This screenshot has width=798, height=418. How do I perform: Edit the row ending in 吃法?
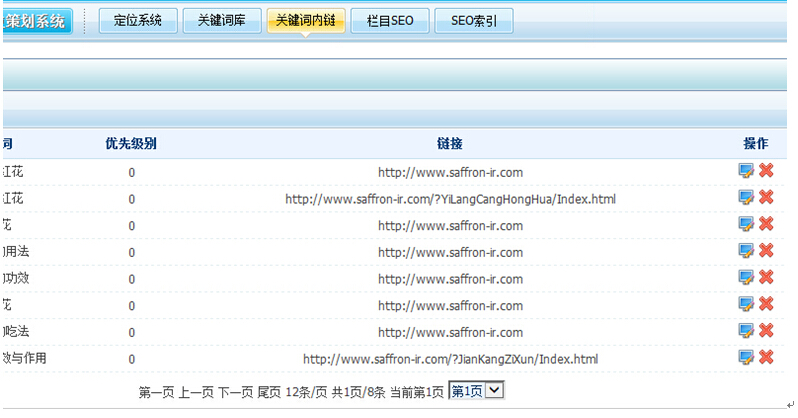tap(746, 331)
